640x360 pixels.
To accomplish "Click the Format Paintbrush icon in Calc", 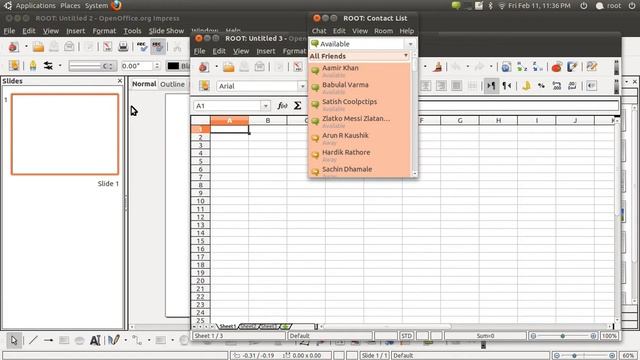I will tap(437, 67).
